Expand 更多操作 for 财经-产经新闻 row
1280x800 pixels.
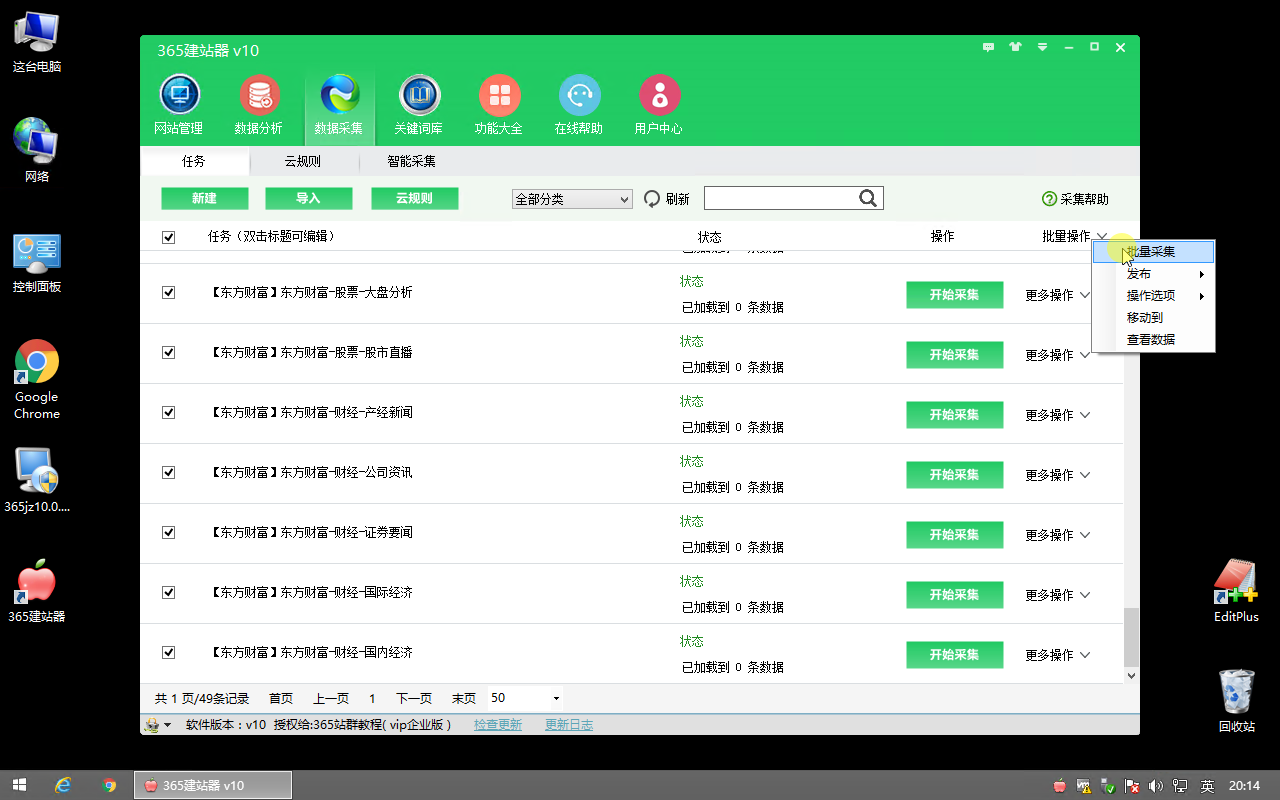pyautogui.click(x=1057, y=415)
